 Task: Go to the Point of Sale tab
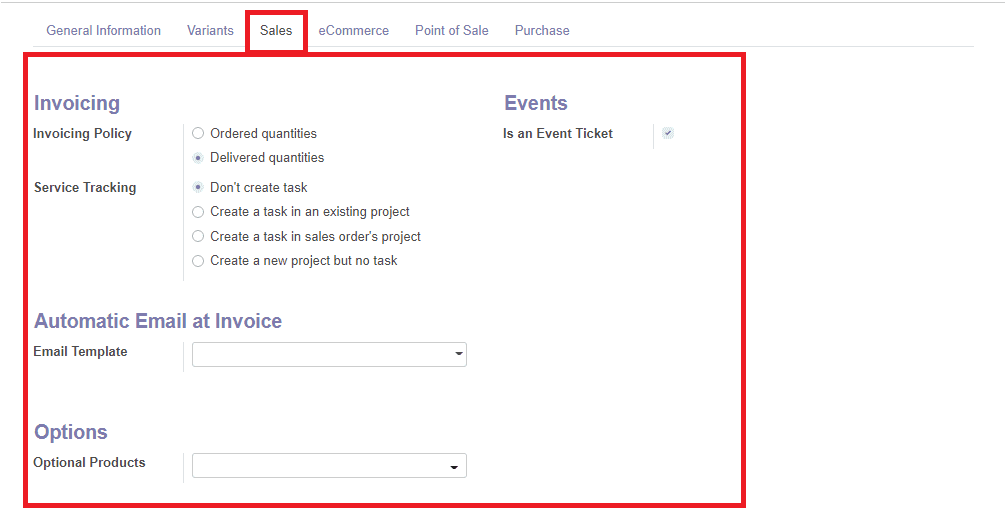pyautogui.click(x=452, y=30)
